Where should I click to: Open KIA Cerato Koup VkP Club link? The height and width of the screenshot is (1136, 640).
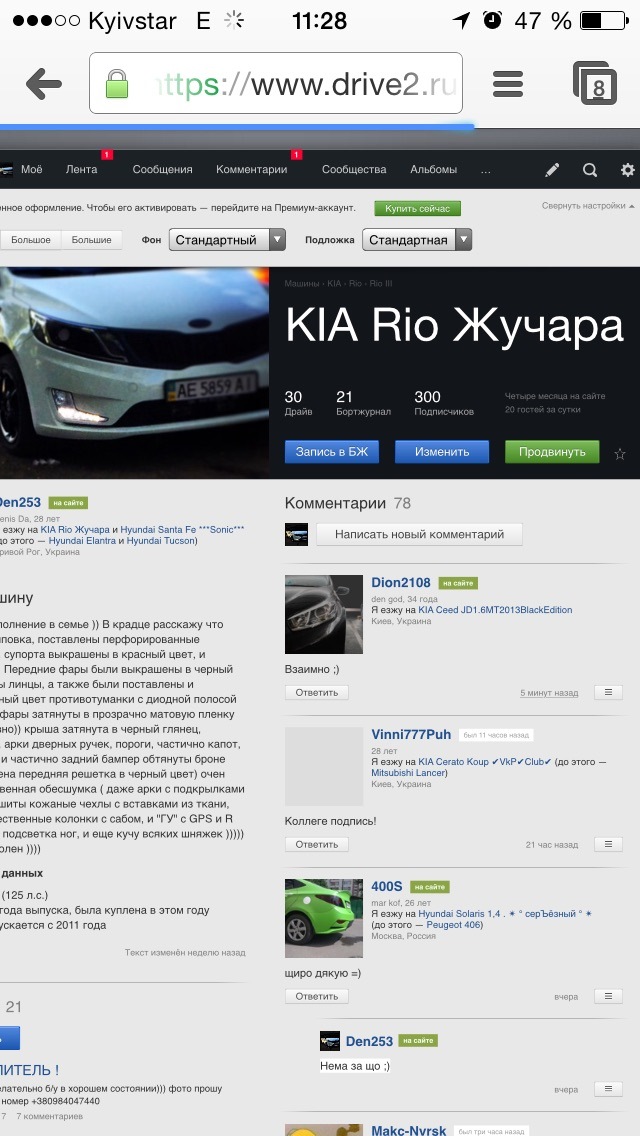(485, 762)
